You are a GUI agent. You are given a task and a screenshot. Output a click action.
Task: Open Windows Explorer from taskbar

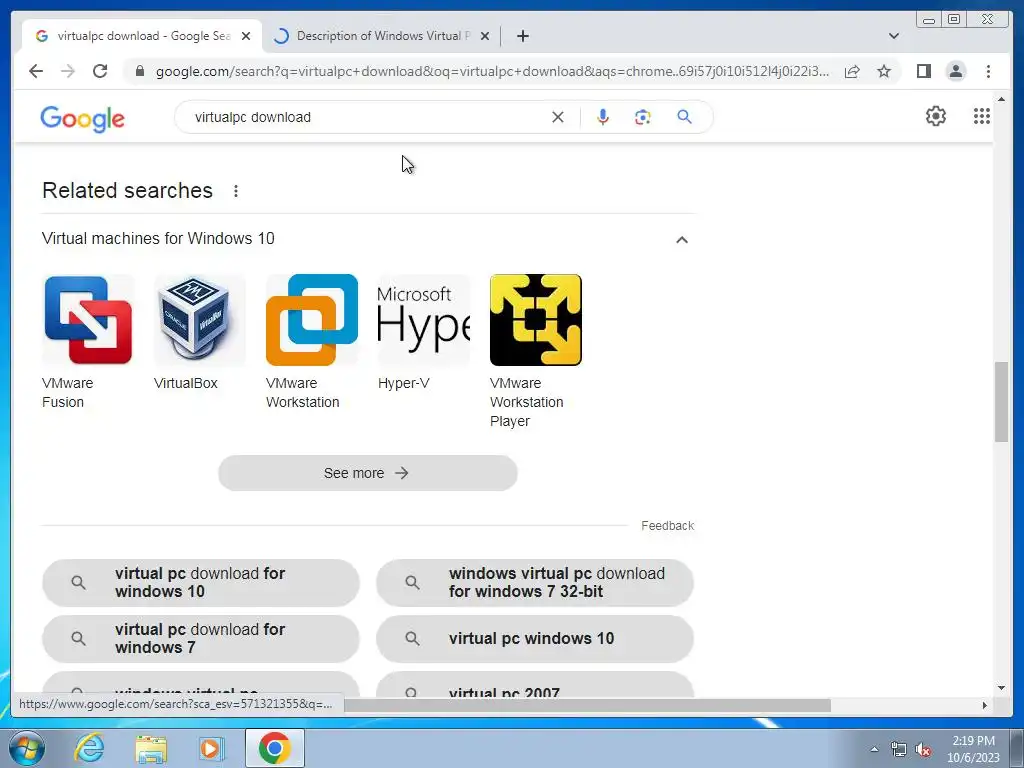pos(151,748)
